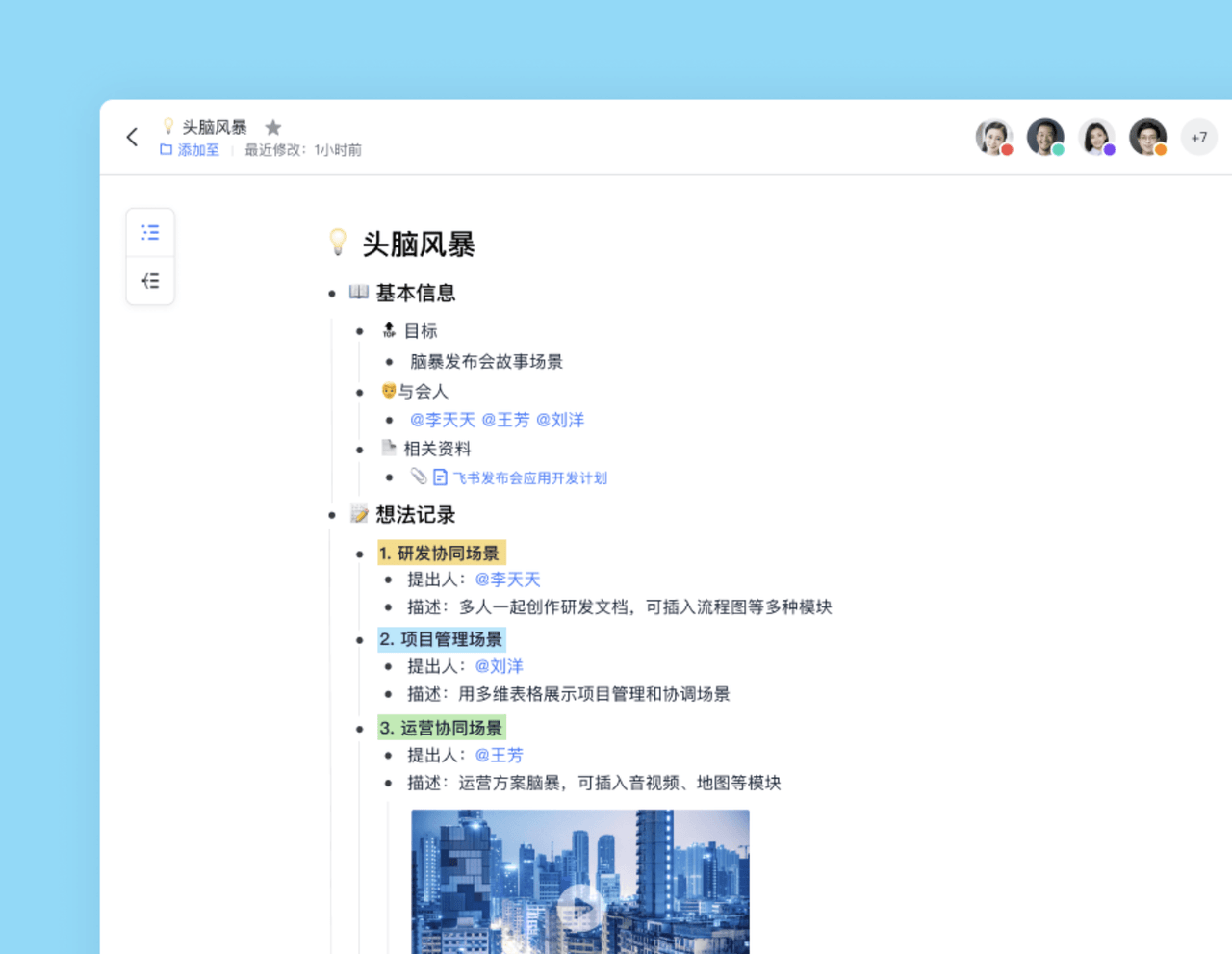Open the 飞书发布会应用开发计划 document link
1232x954 pixels.
529,477
